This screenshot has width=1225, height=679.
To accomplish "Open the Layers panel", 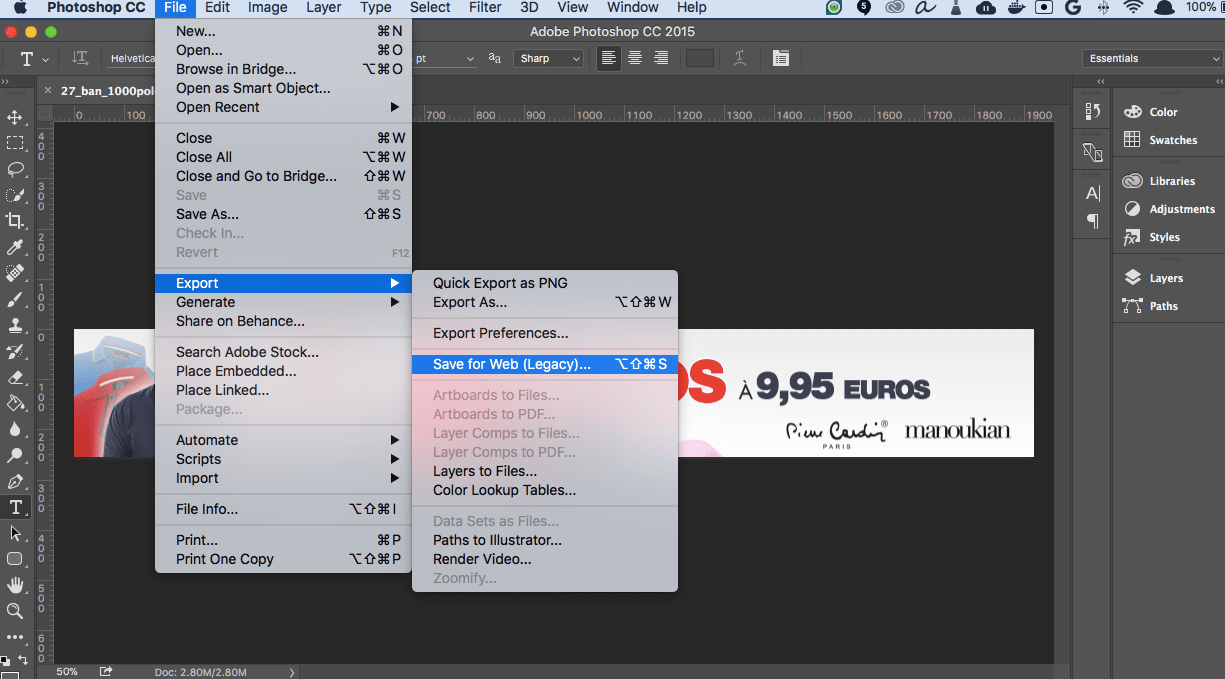I will 1165,278.
